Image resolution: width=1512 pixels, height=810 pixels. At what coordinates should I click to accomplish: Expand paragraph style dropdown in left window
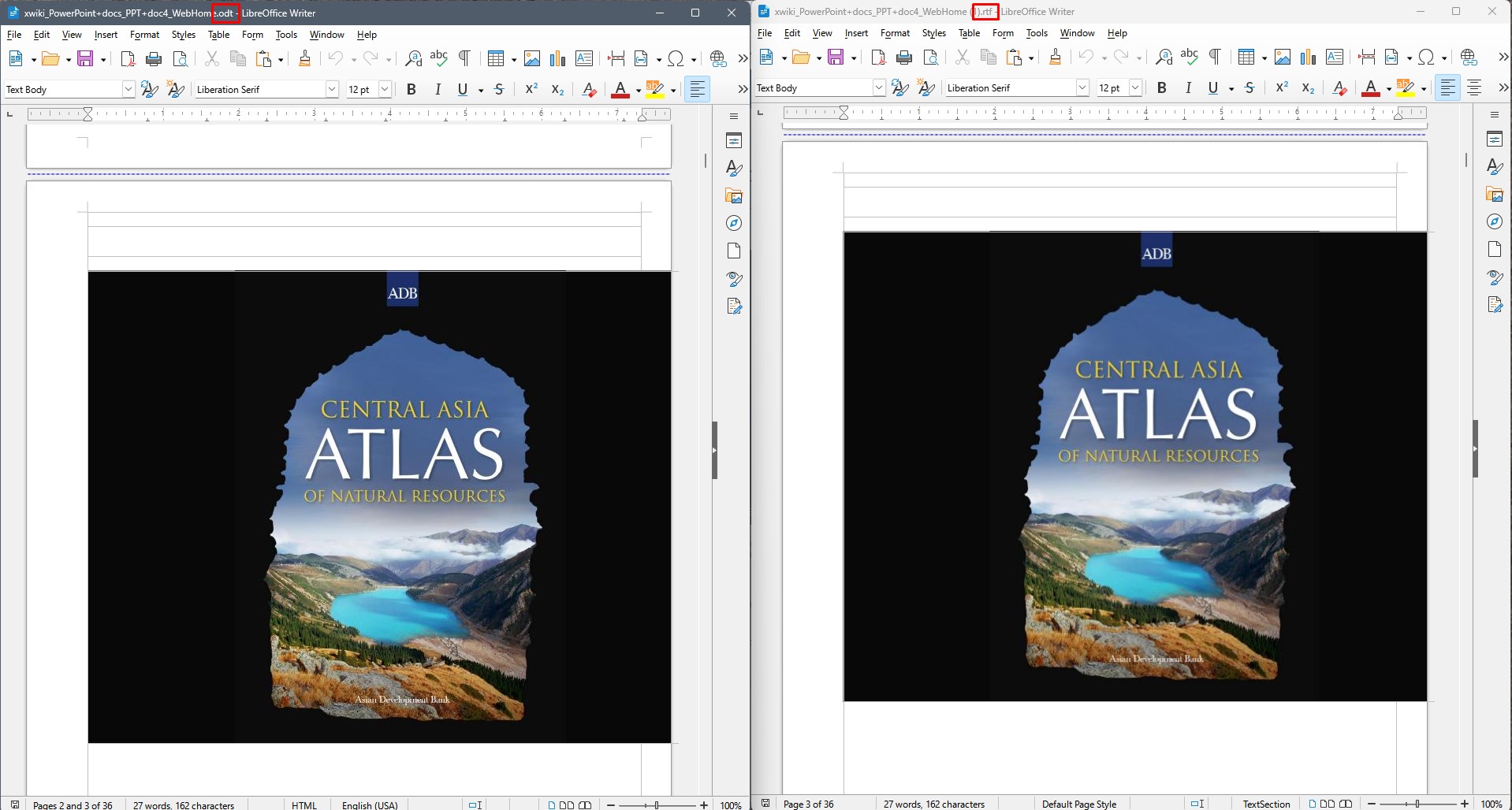click(128, 90)
